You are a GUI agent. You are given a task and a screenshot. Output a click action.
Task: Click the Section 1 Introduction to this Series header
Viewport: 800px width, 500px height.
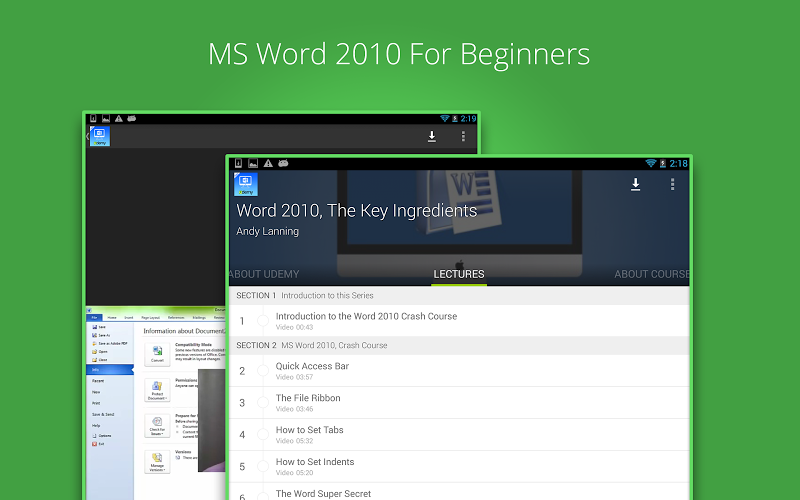(x=459, y=295)
